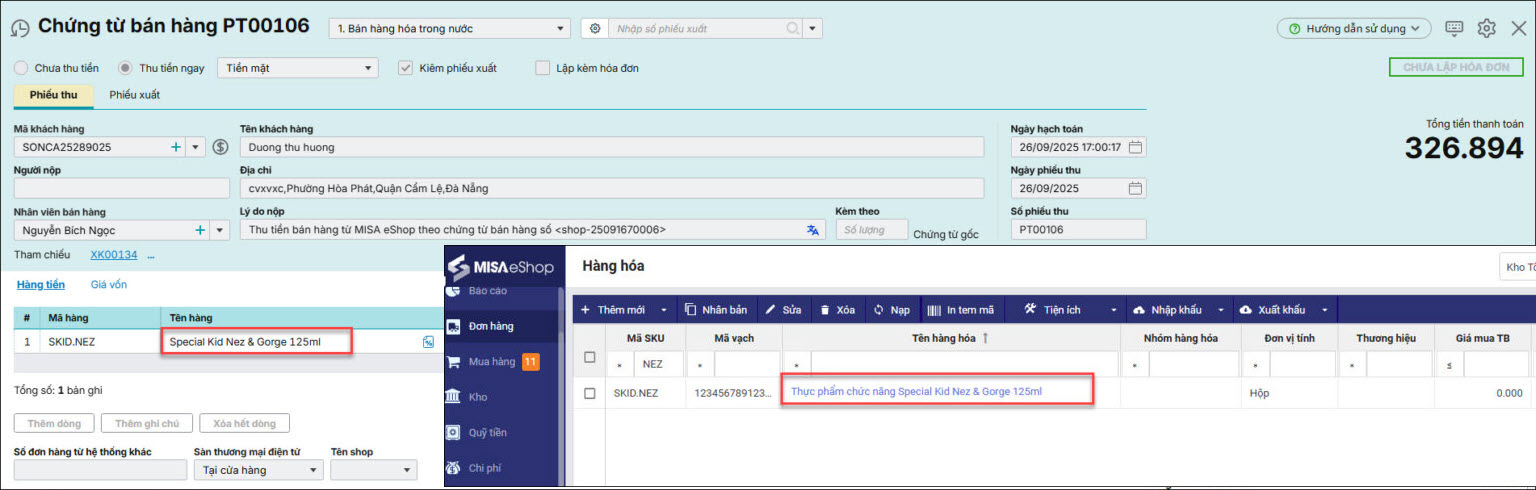Add new customer with plus icon

coord(176,147)
